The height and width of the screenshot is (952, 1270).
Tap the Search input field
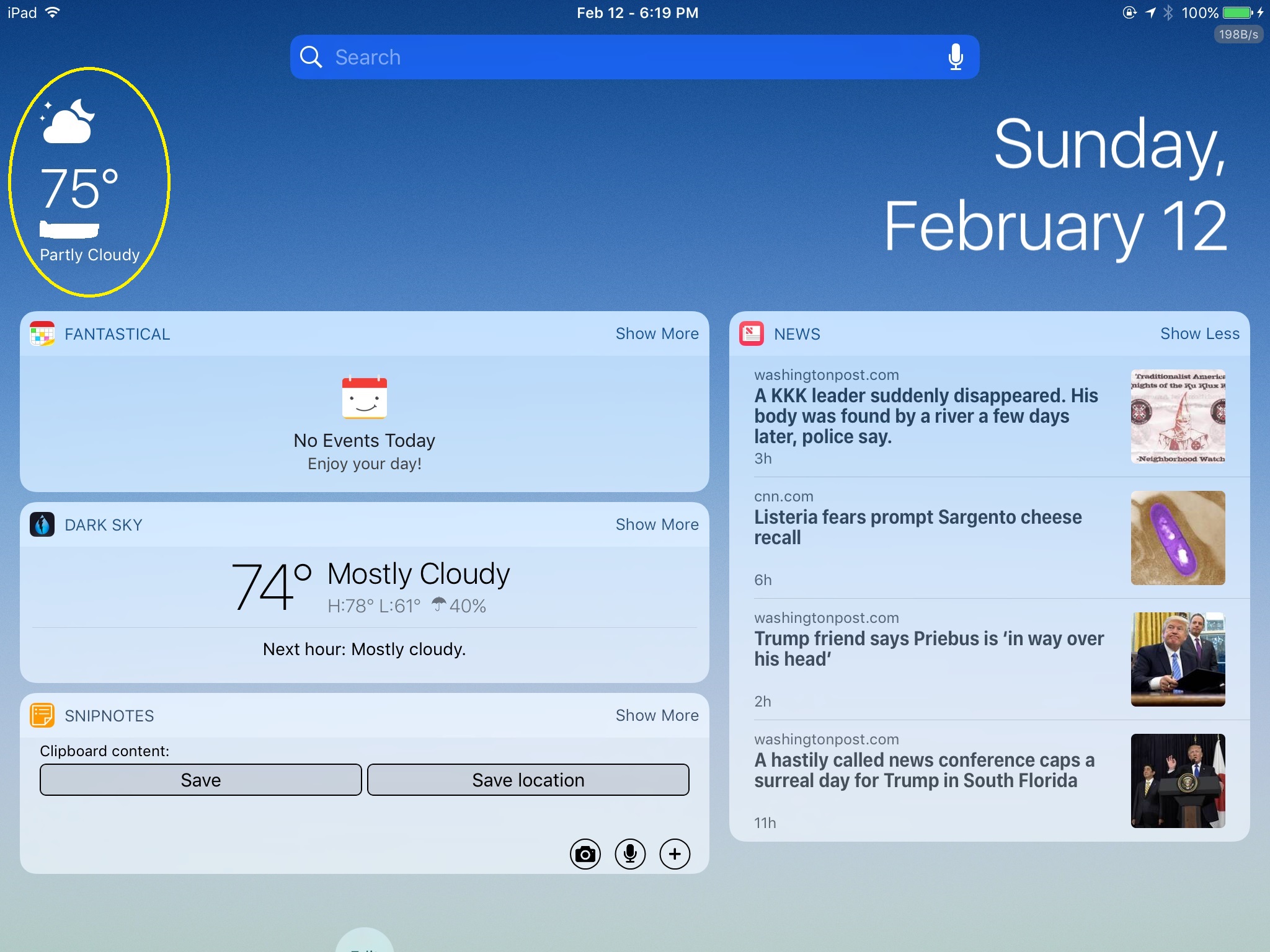point(620,57)
